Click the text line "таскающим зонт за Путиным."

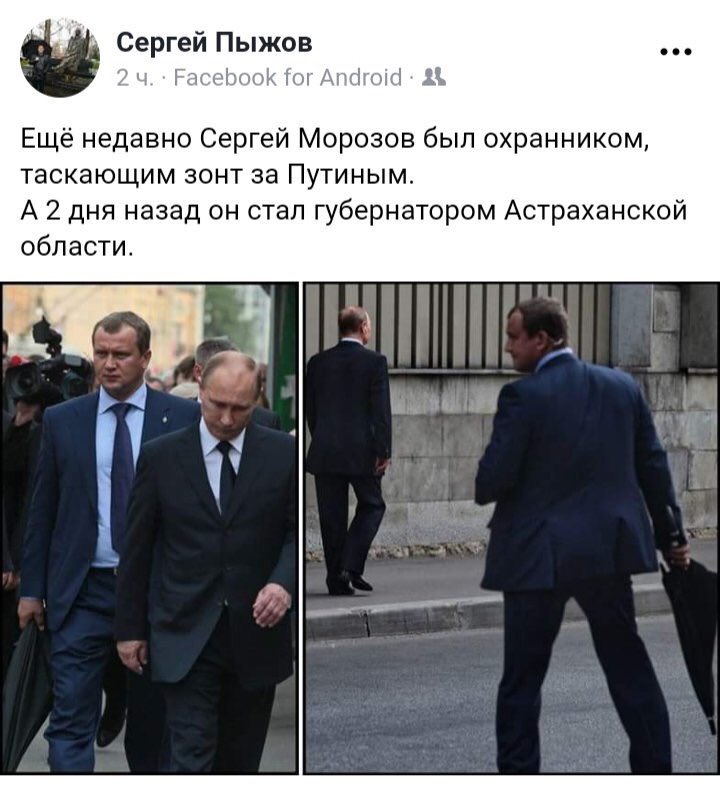[217, 175]
